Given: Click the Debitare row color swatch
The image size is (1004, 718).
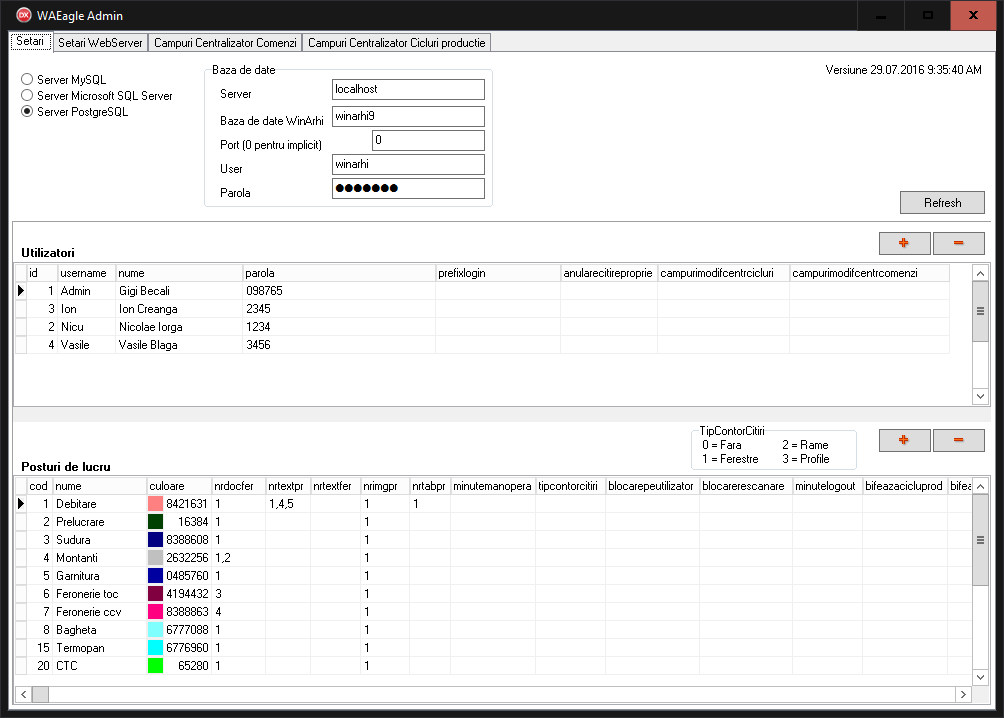Looking at the screenshot, I should click(x=155, y=504).
